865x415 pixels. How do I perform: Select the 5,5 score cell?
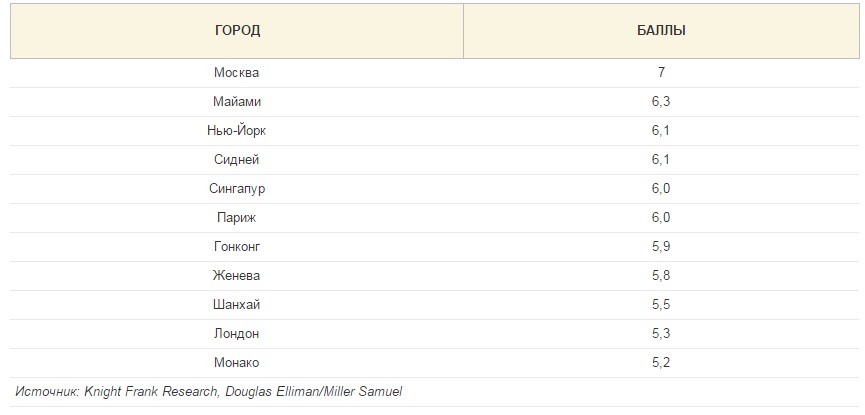pos(661,305)
